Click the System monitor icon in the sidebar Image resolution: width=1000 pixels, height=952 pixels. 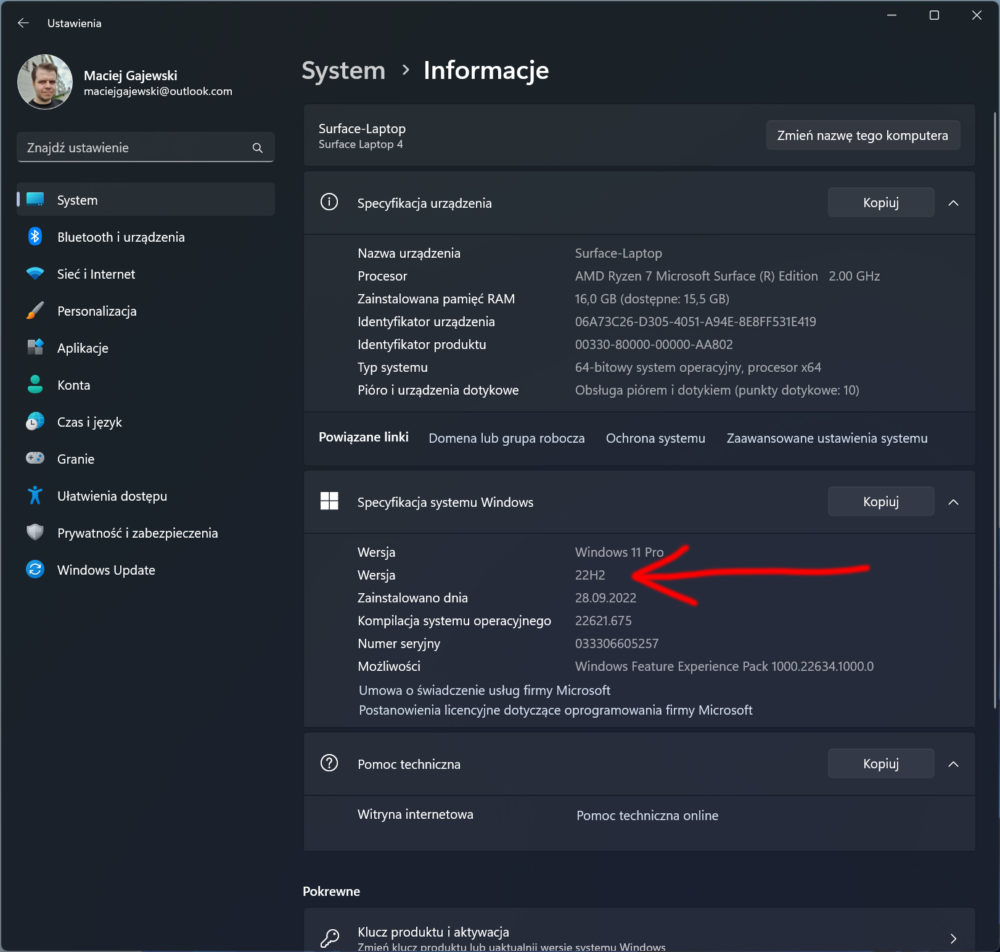pyautogui.click(x=35, y=200)
